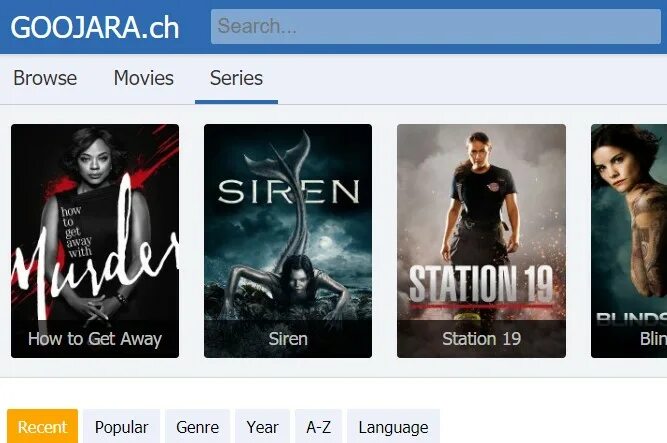Viewport: 667px width, 443px height.
Task: Click into the Search input field
Action: click(x=436, y=26)
